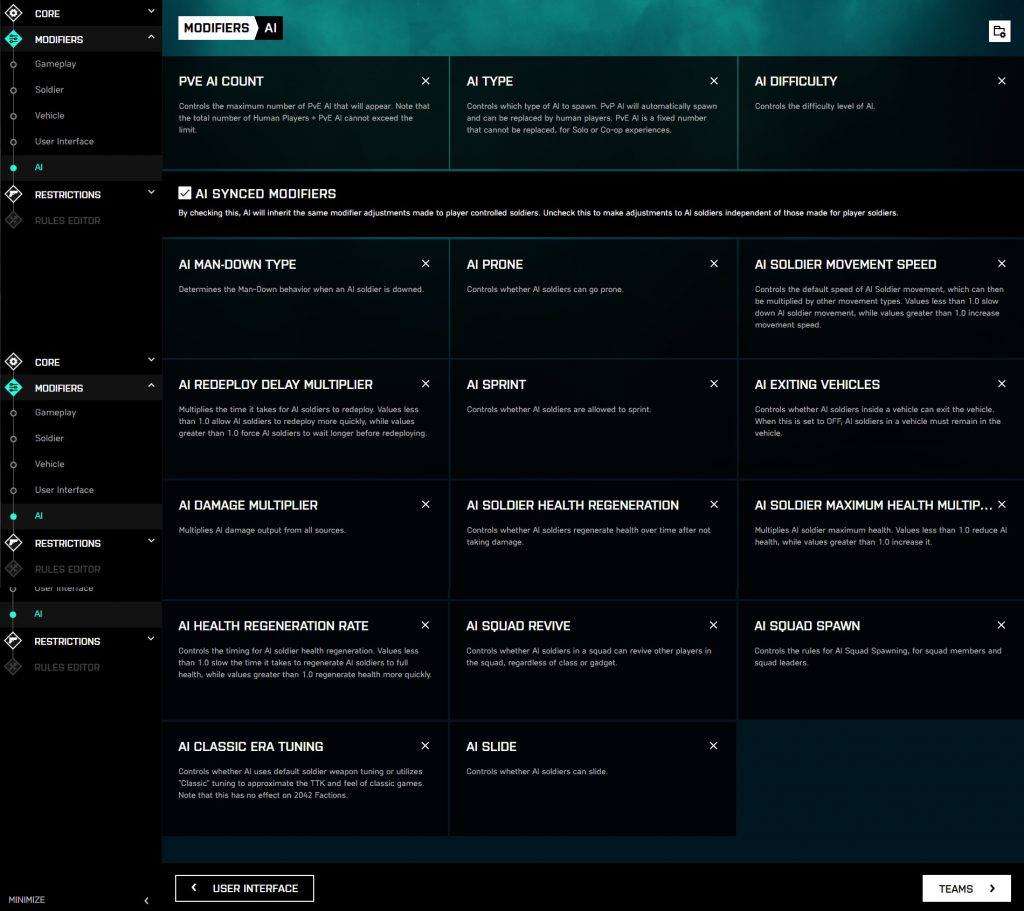
Task: Collapse sidebar using the Minimize arrow
Action: point(146,900)
